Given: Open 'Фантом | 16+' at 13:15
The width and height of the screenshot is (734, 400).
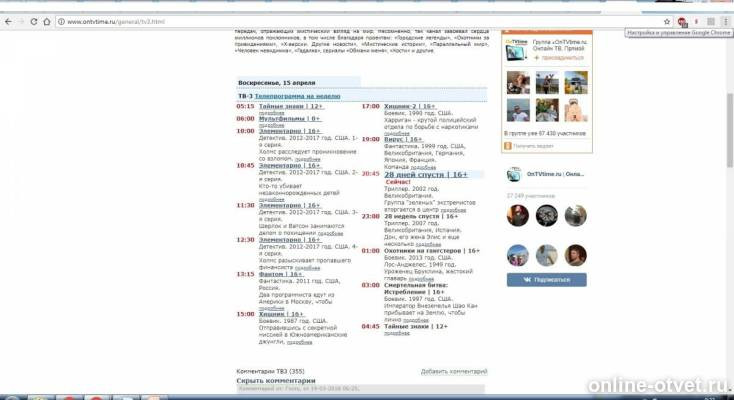Looking at the screenshot, I should pos(280,274).
